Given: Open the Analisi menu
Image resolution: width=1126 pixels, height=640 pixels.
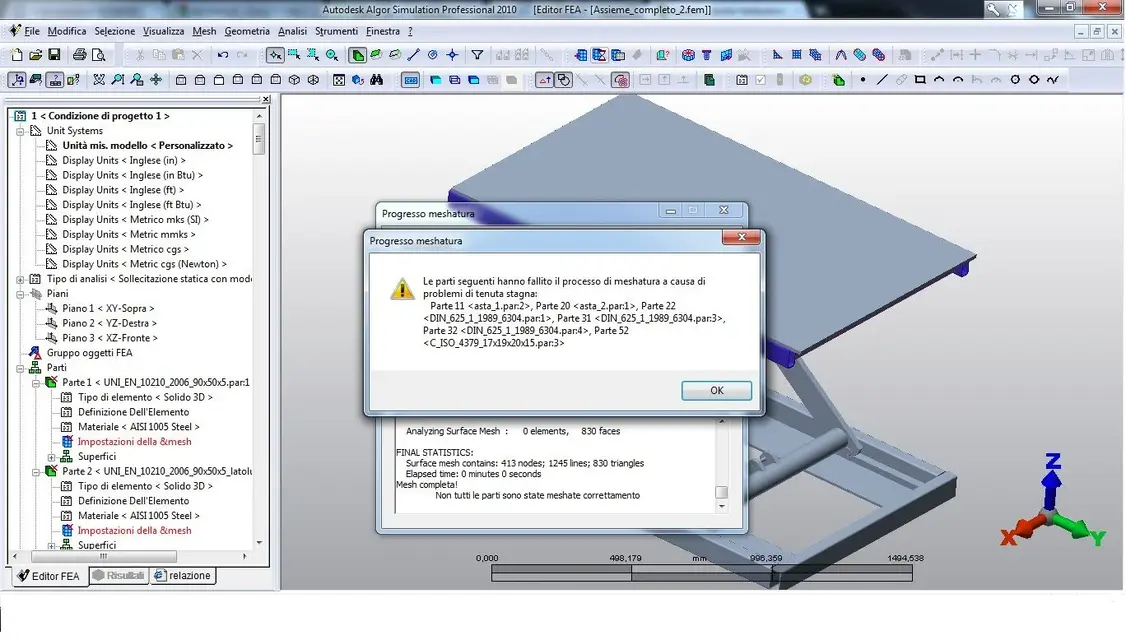Looking at the screenshot, I should [x=292, y=31].
